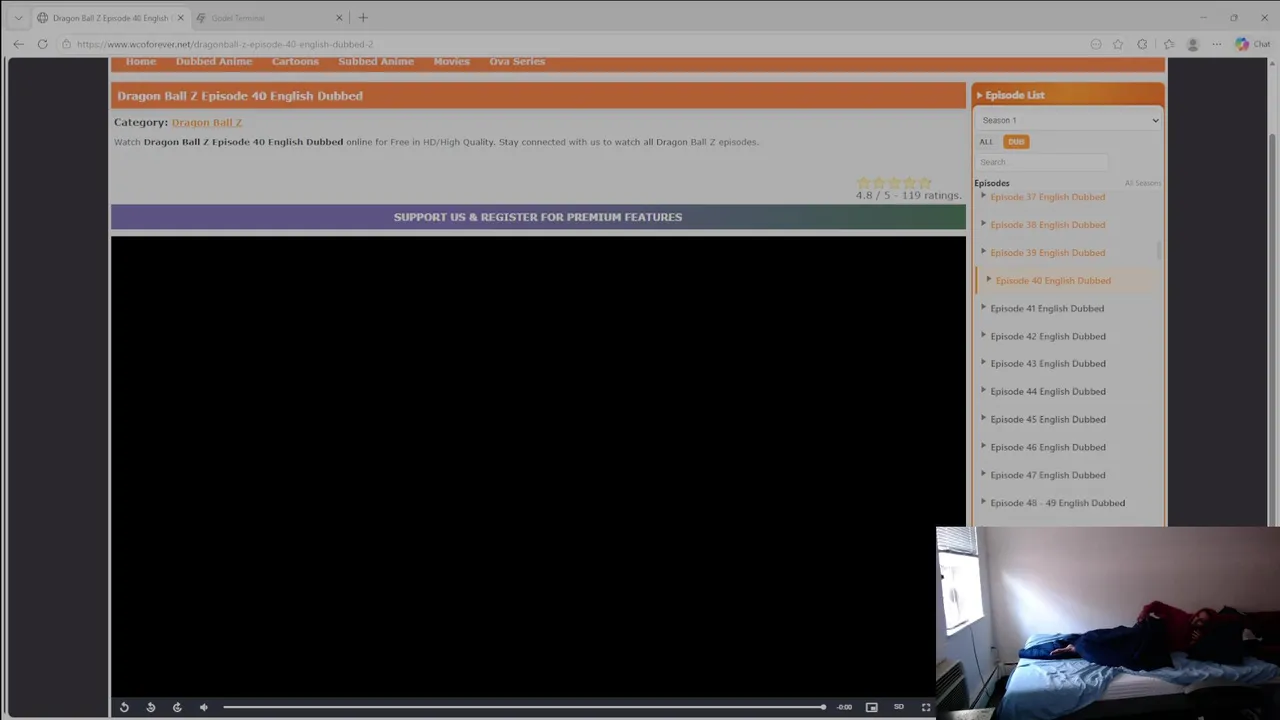Open the Home menu item
The image size is (1280, 720).
141,61
